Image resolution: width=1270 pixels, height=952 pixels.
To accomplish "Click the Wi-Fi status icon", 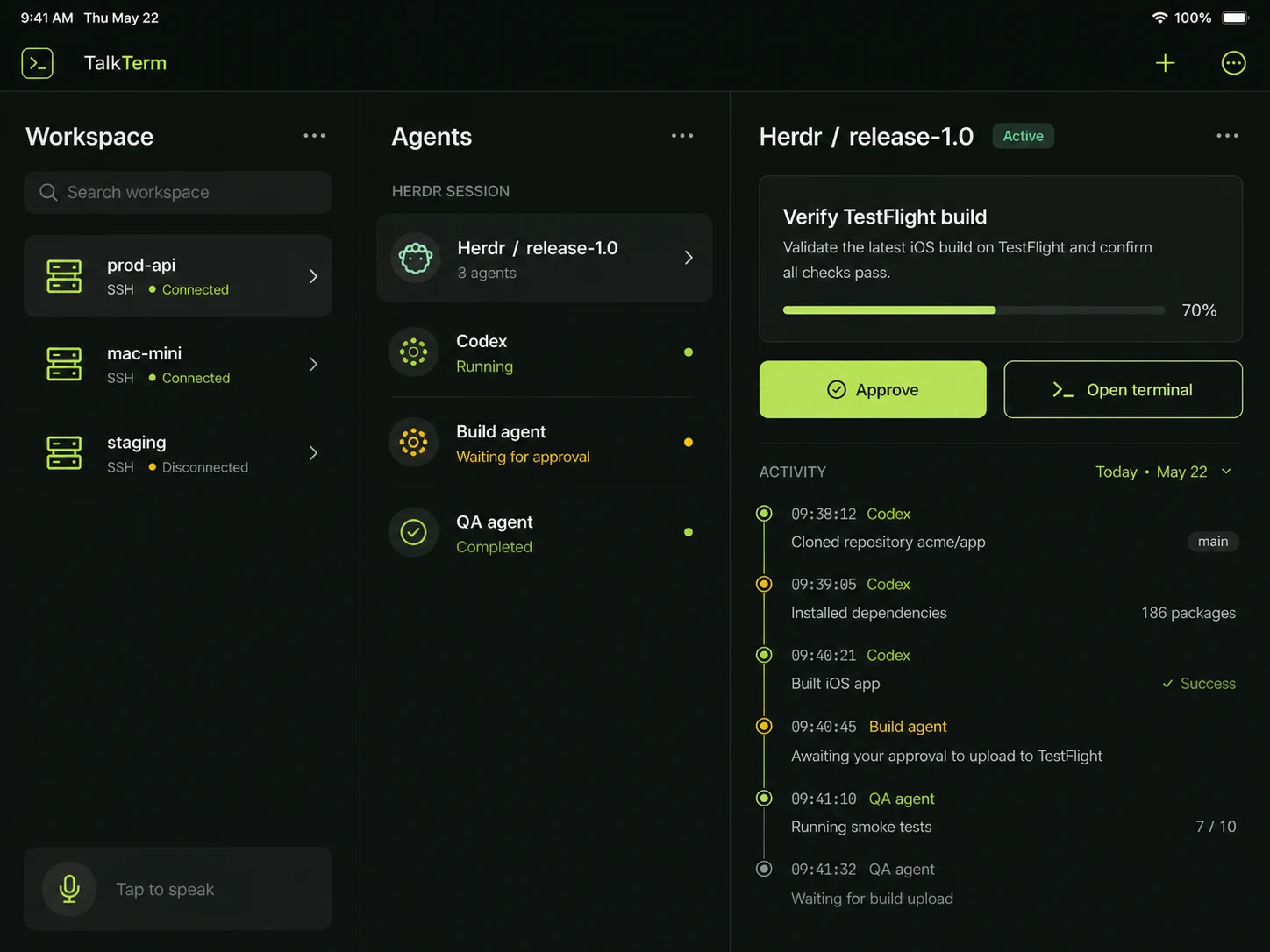I will pyautogui.click(x=1159, y=18).
